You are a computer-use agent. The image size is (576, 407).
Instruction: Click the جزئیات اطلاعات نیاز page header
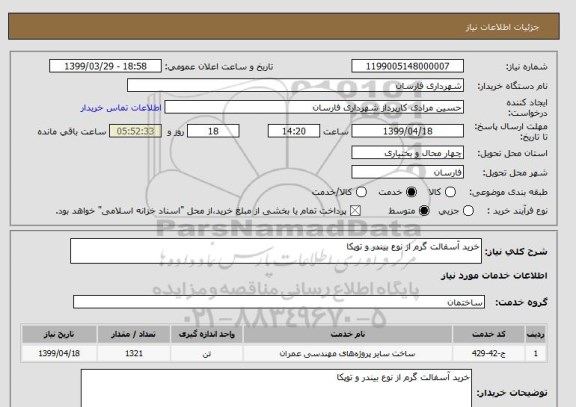click(502, 28)
